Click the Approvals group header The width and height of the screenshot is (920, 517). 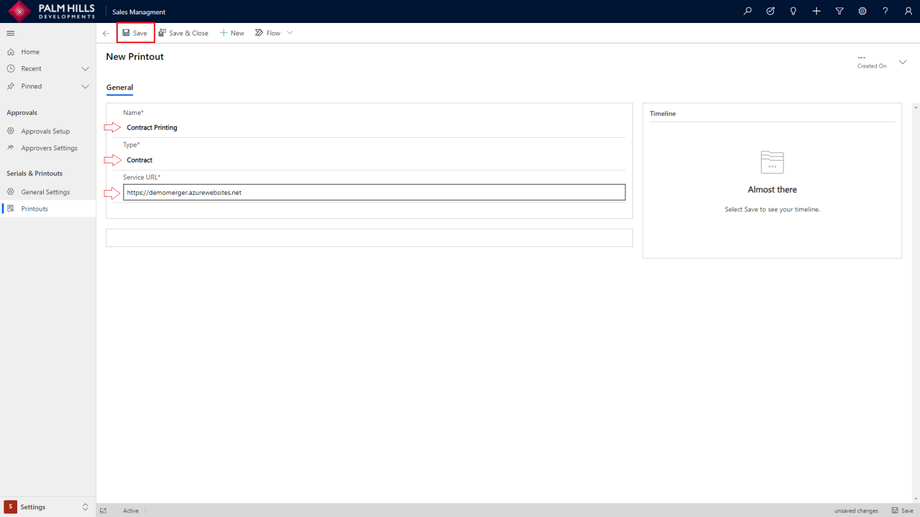coord(22,113)
